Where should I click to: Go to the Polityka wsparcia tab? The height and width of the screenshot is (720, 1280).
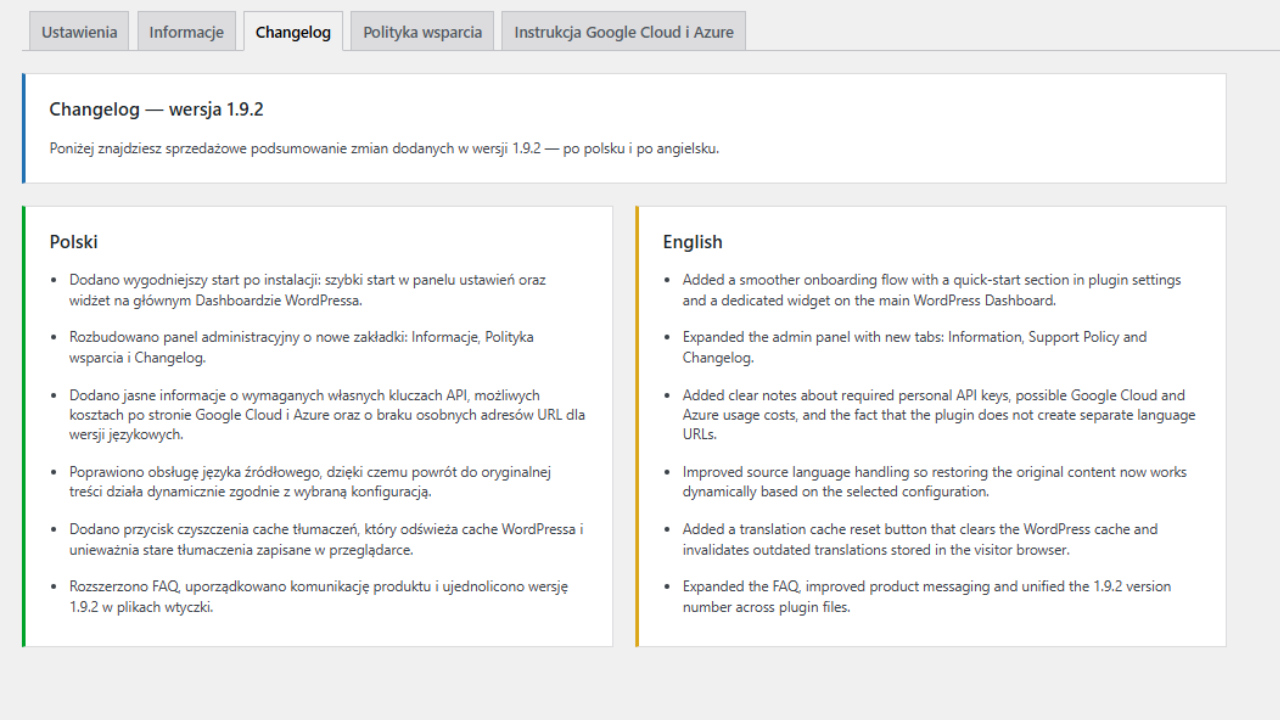(422, 32)
